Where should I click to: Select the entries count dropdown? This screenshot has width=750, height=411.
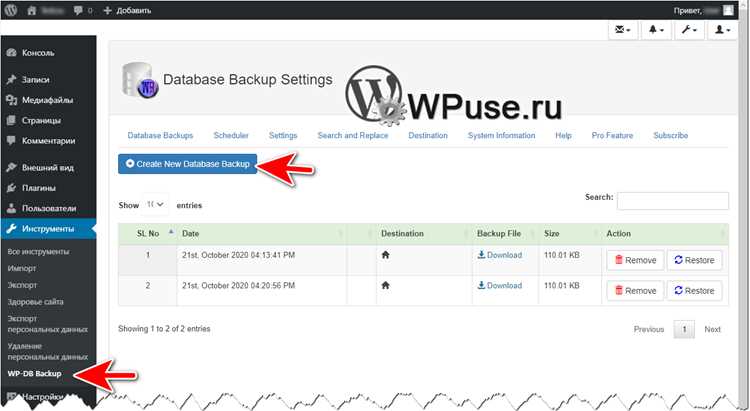click(155, 205)
